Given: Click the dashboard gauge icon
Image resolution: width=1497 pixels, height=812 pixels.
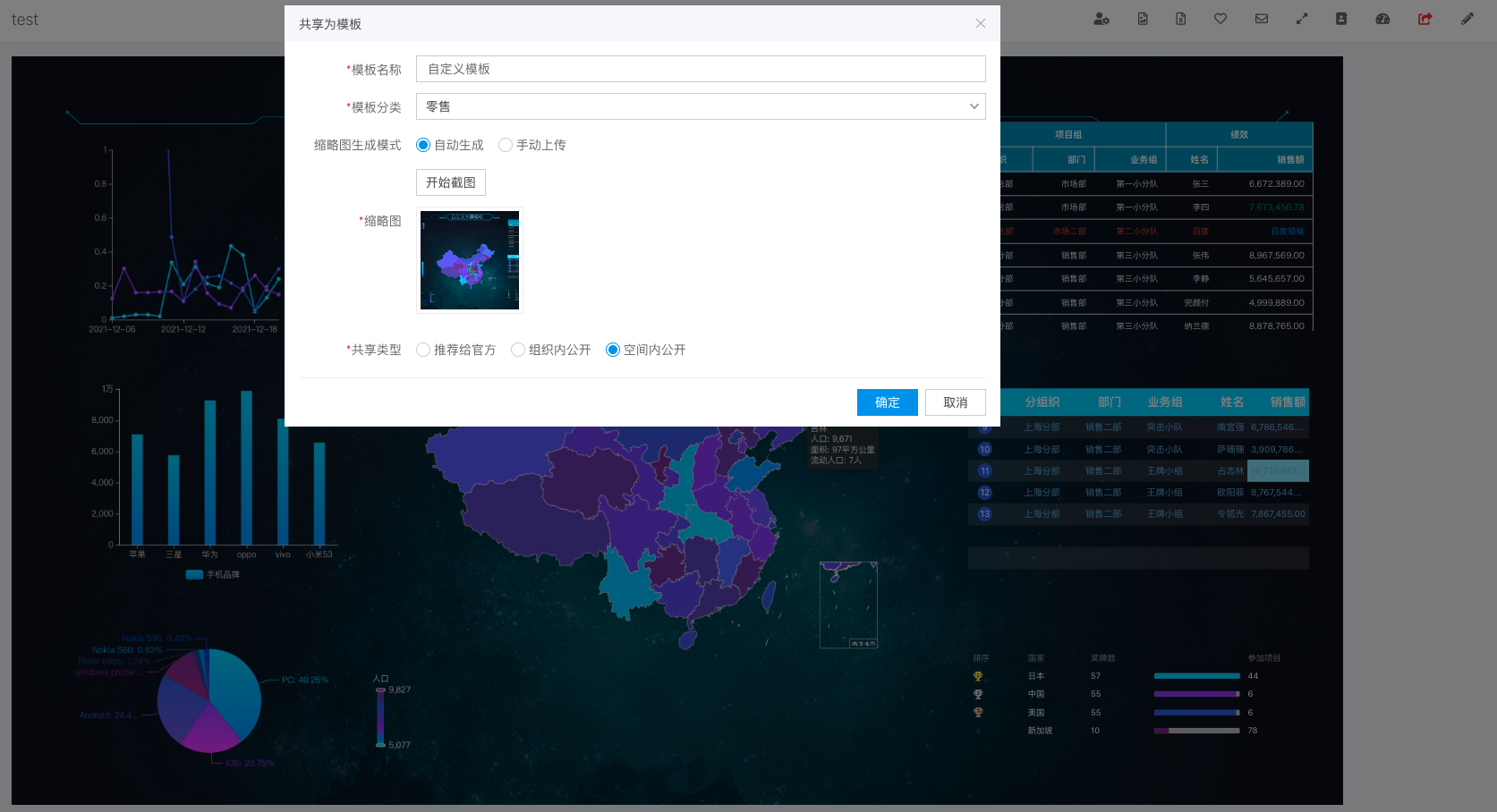Looking at the screenshot, I should coord(1382,19).
